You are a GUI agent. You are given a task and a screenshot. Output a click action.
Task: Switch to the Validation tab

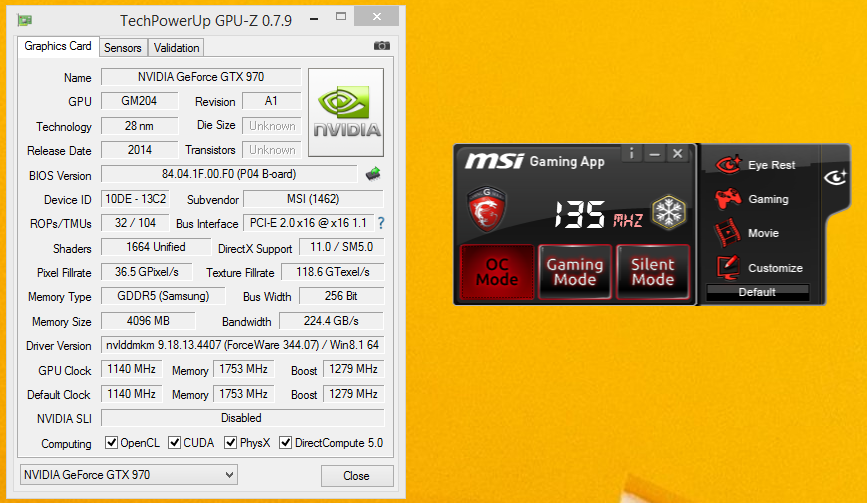(176, 48)
